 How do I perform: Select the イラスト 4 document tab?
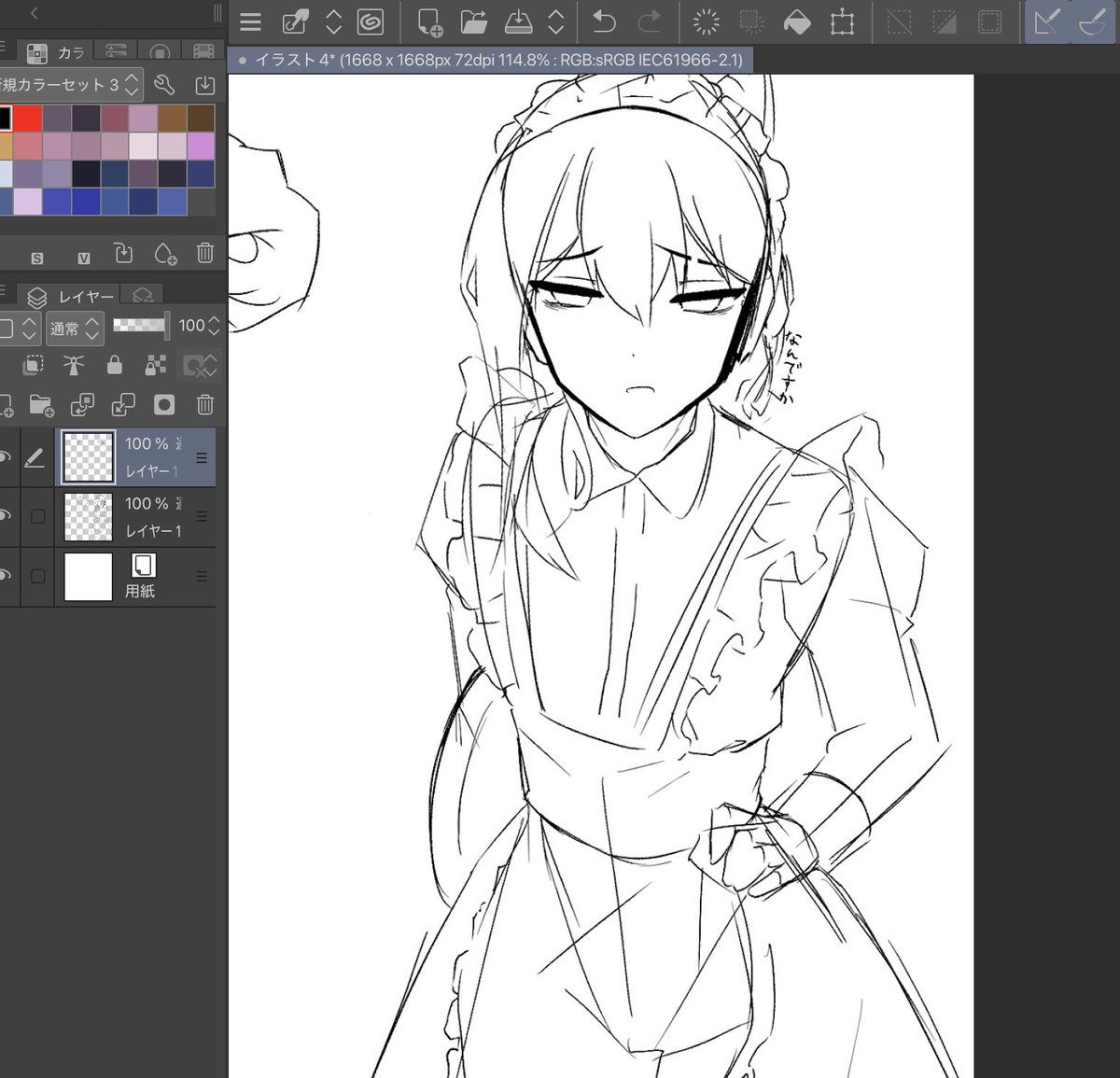(491, 60)
